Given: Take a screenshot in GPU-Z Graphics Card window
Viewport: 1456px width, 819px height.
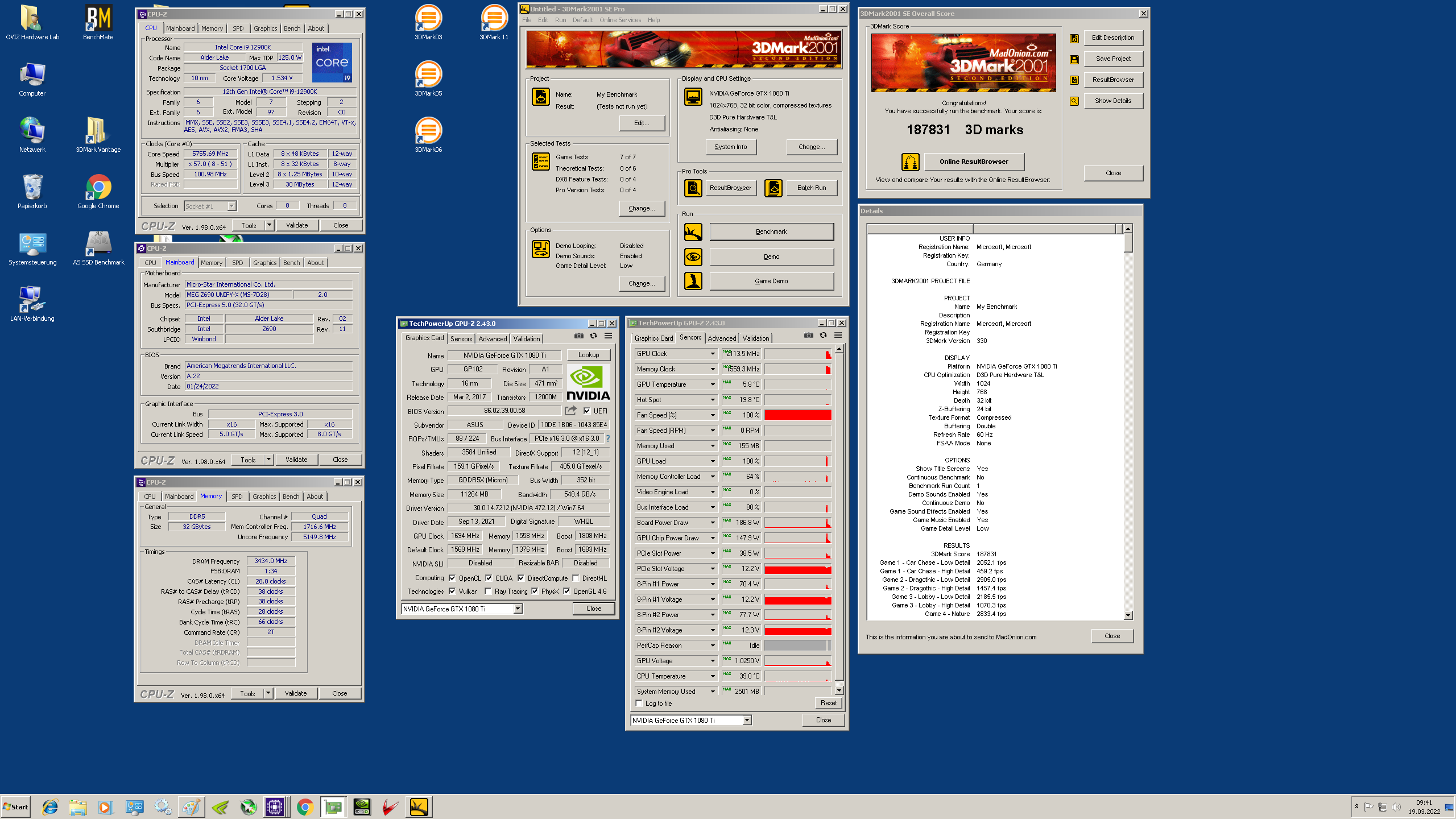Looking at the screenshot, I should (578, 336).
